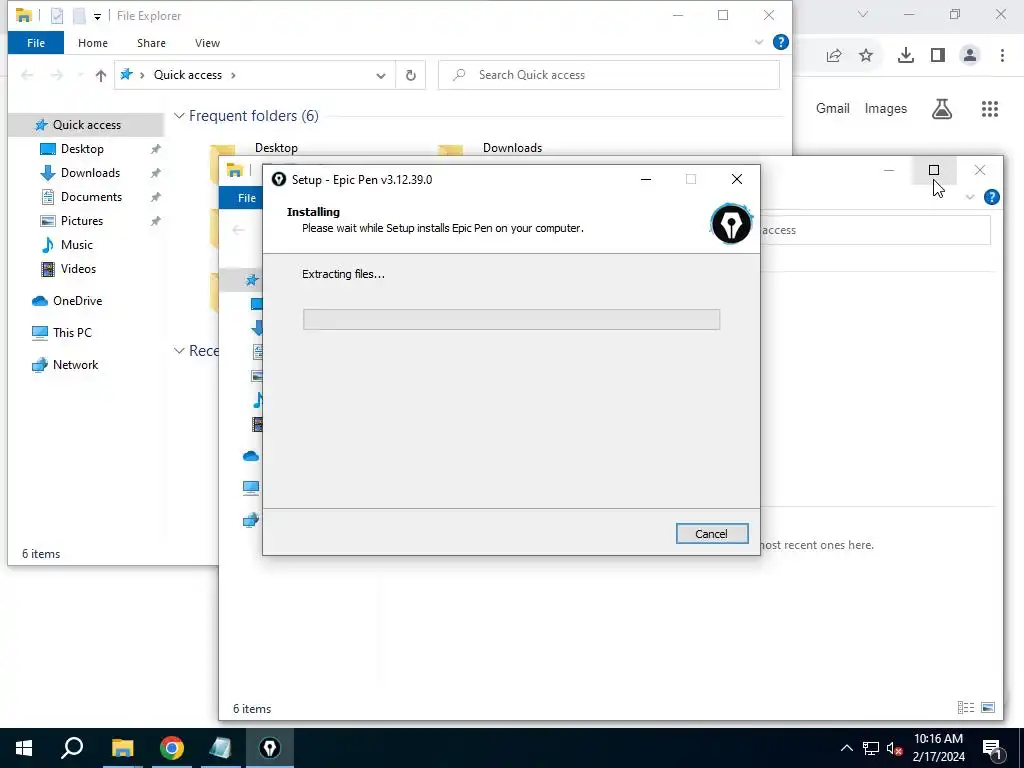The height and width of the screenshot is (768, 1024).
Task: Select Quick access in navigation pane
Action: [86, 125]
